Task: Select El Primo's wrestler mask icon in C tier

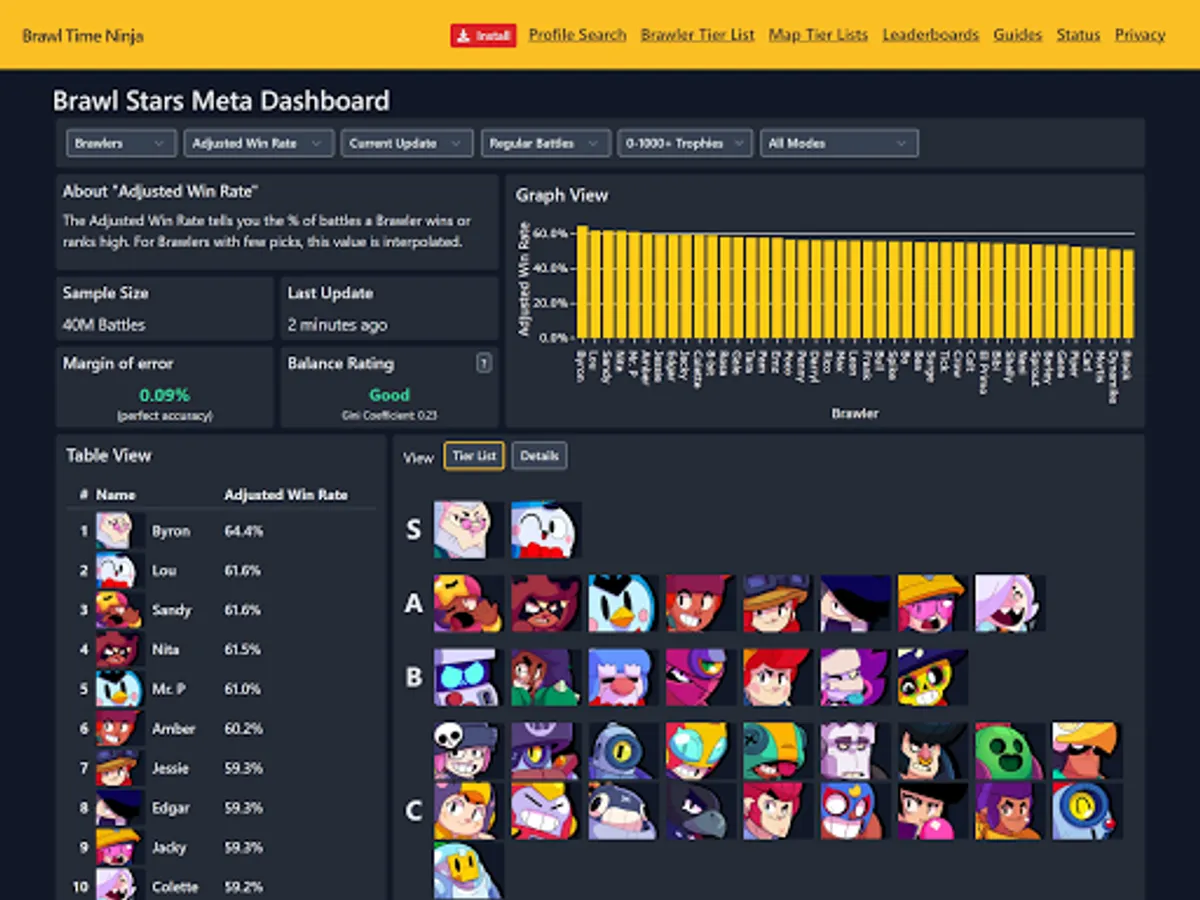Action: click(x=856, y=811)
